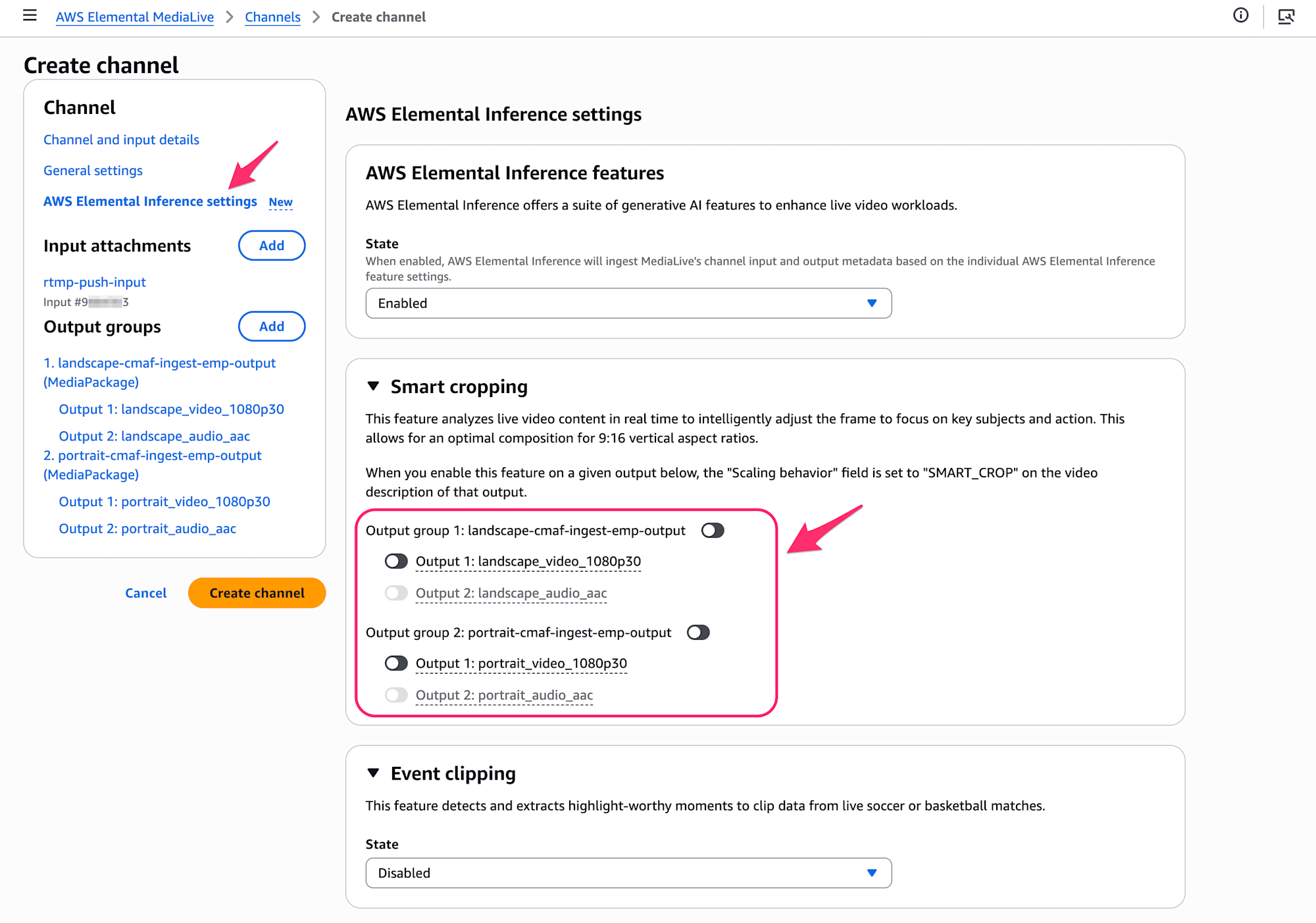
Task: Open the hamburger navigation menu
Action: point(30,16)
